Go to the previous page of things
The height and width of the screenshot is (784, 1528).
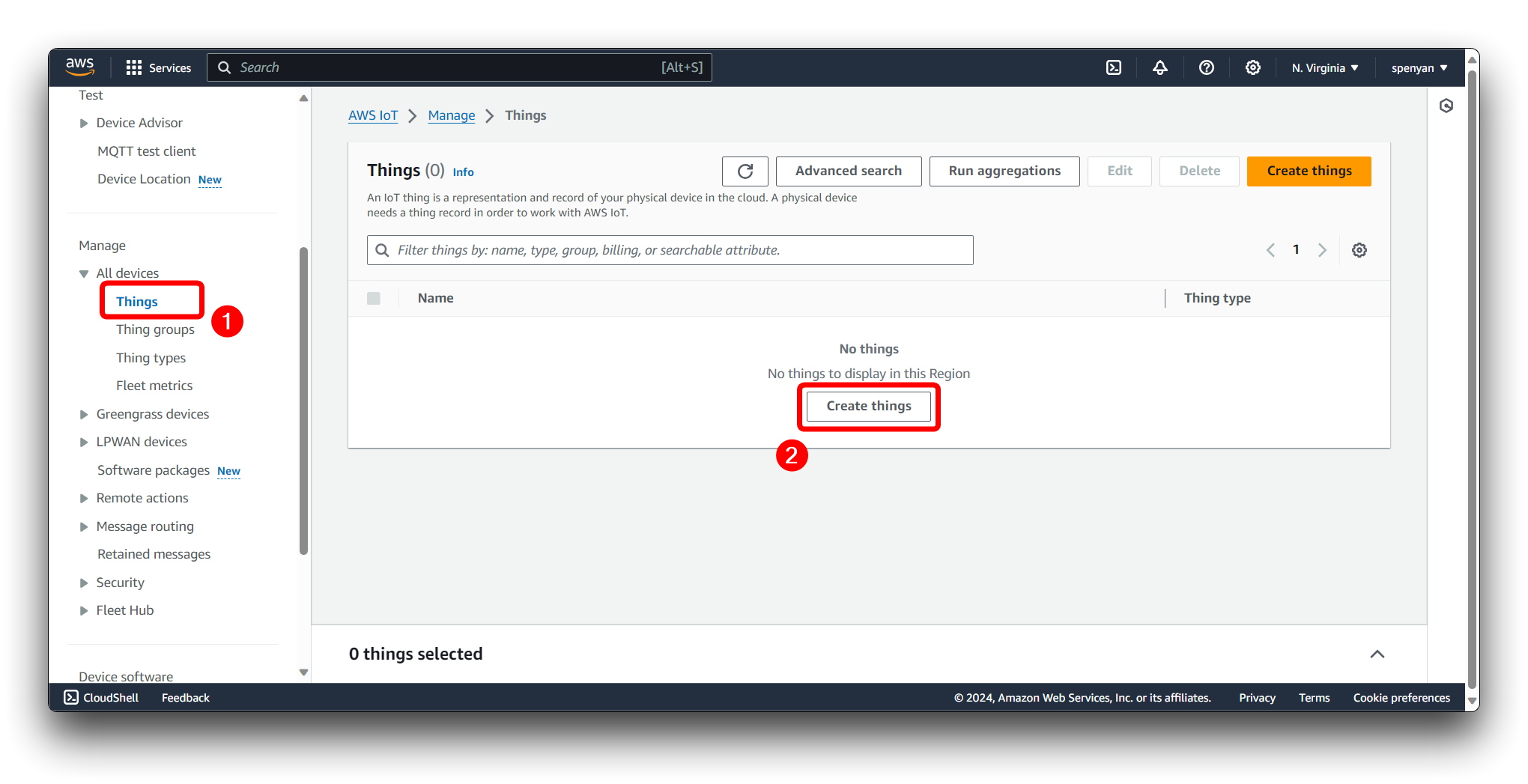(x=1270, y=250)
